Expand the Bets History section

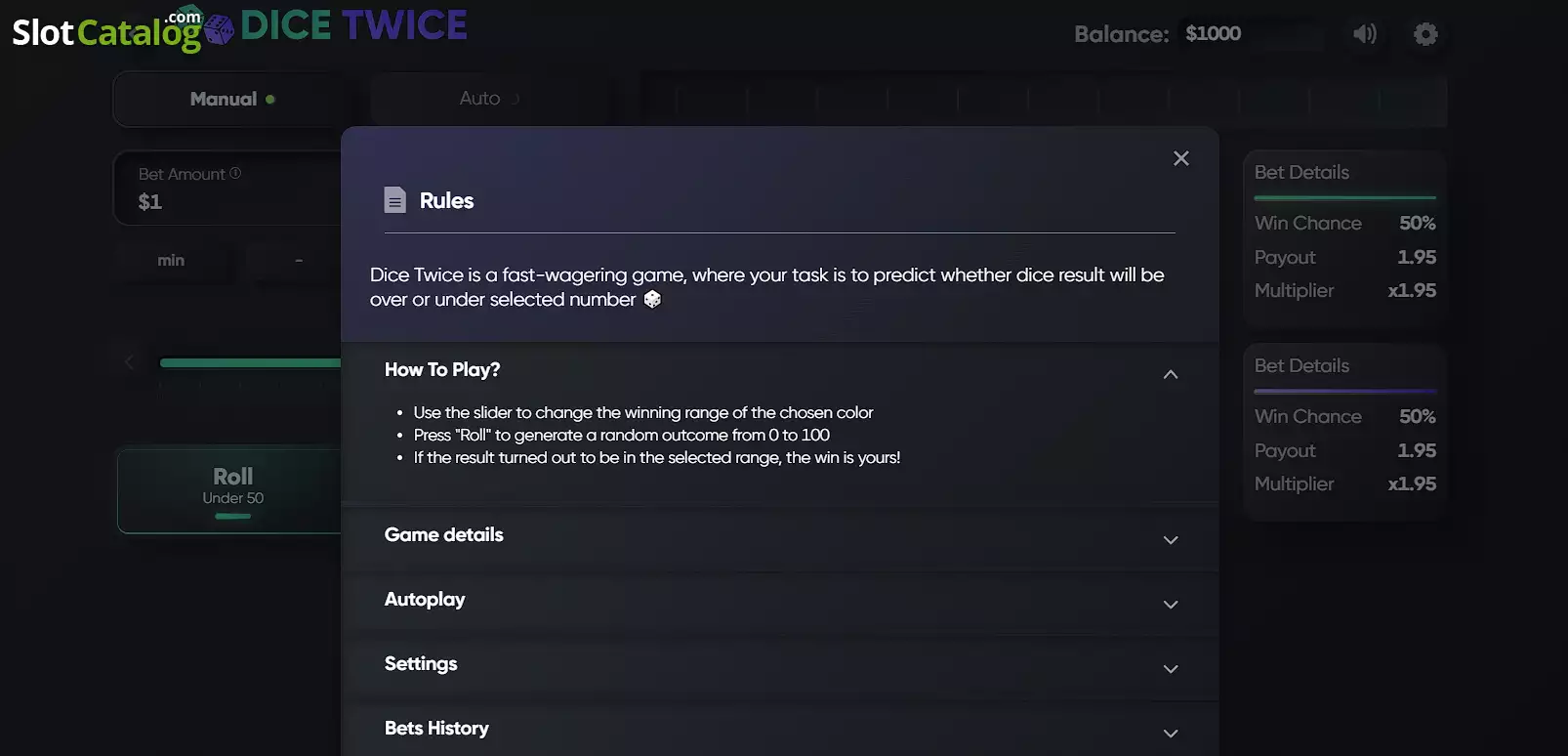point(779,730)
